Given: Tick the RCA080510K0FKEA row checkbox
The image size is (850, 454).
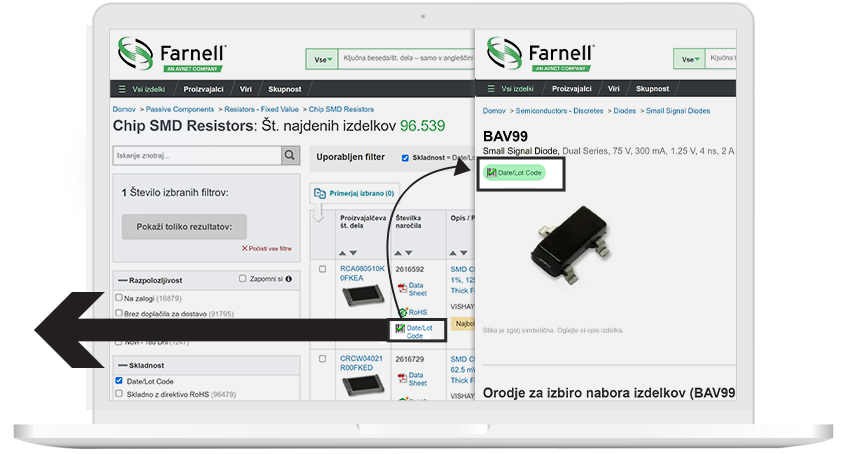Looking at the screenshot, I should click(x=323, y=269).
